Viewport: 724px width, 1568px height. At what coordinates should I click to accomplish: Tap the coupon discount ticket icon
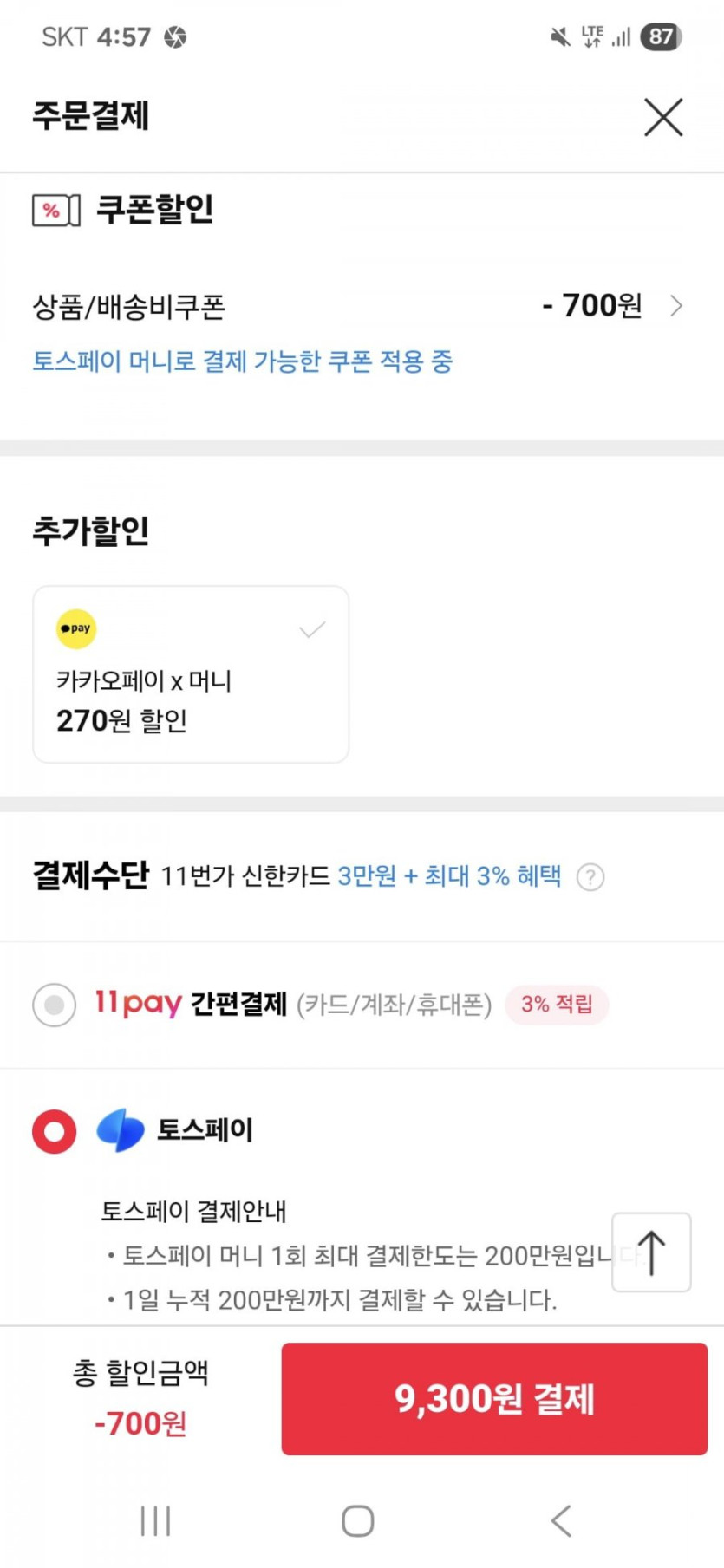click(x=55, y=210)
